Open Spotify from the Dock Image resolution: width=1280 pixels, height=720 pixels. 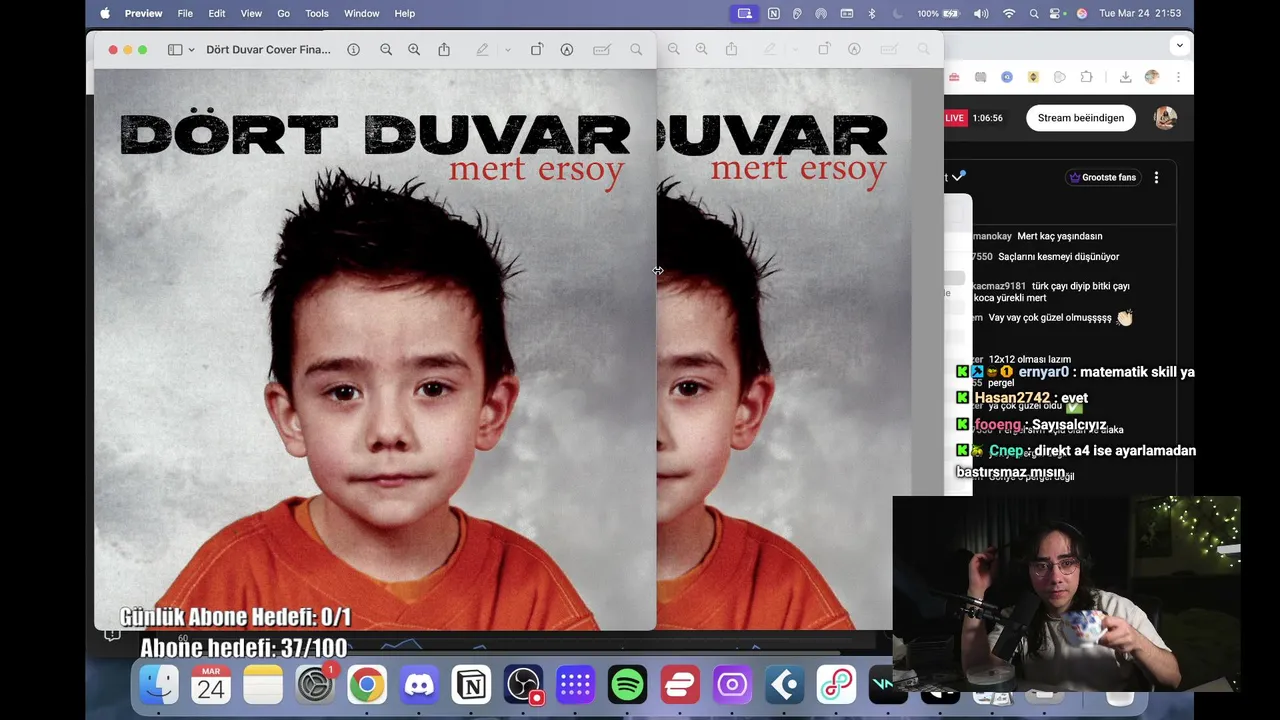click(627, 685)
